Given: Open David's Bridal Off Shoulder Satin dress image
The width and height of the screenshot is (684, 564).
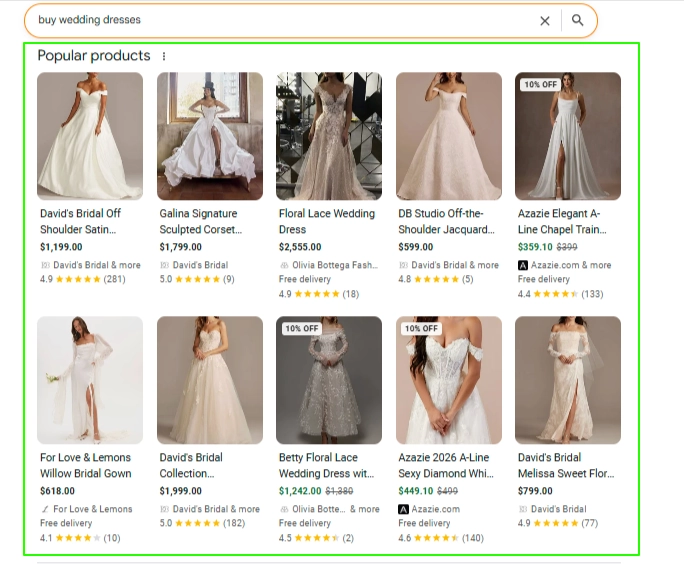Looking at the screenshot, I should pos(90,136).
